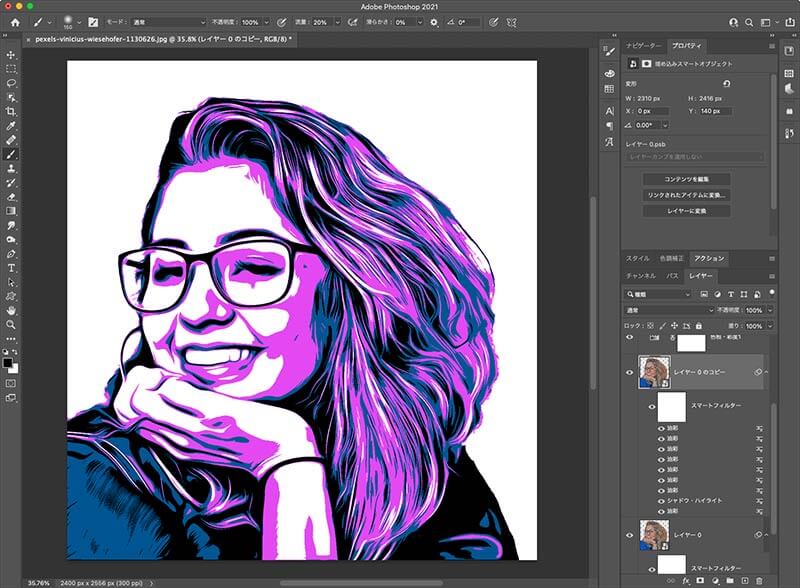
Task: Enable airbrush-style build-up effects
Action: click(x=352, y=22)
